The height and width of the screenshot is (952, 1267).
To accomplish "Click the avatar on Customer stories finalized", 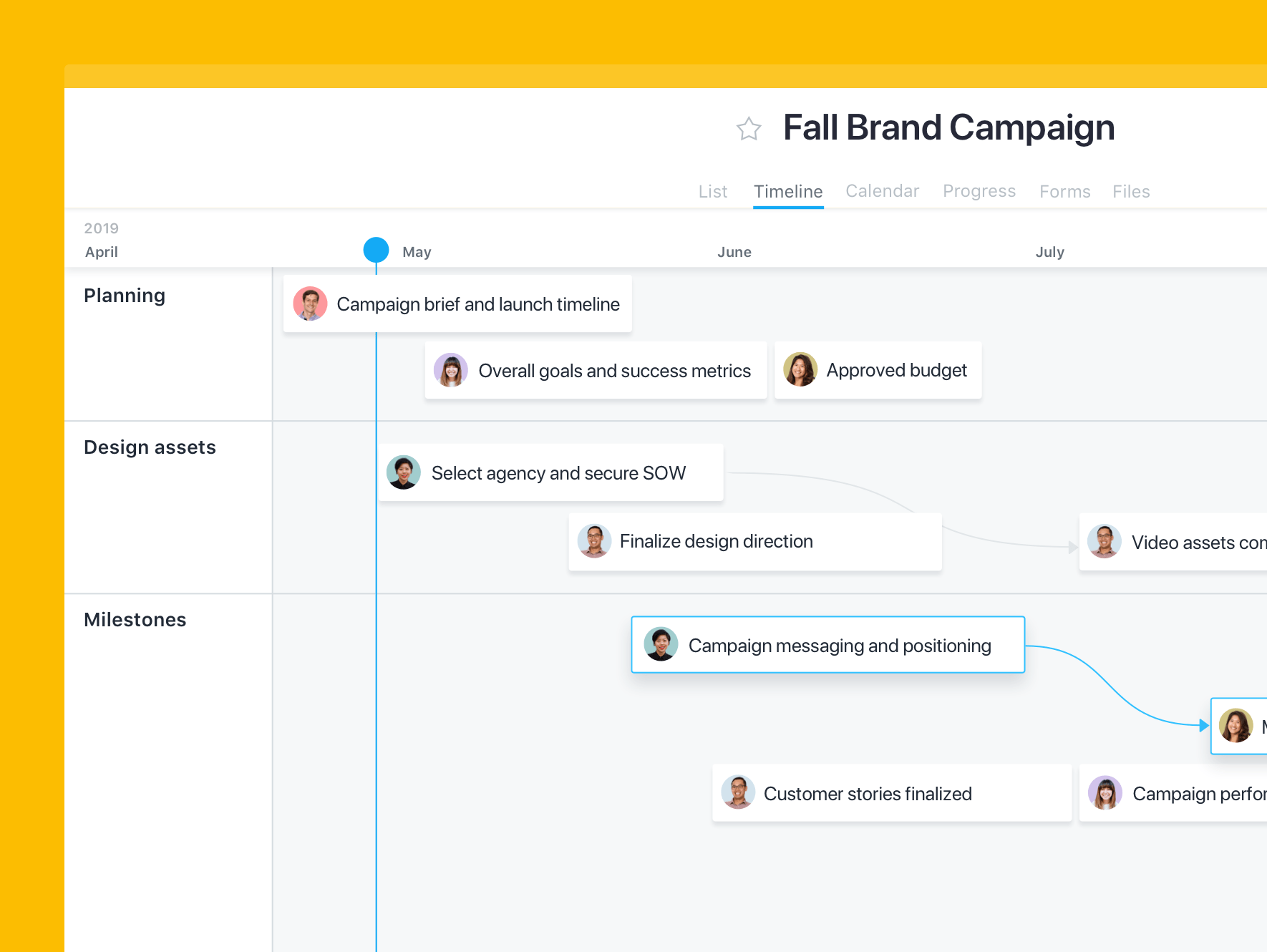I will (x=738, y=792).
